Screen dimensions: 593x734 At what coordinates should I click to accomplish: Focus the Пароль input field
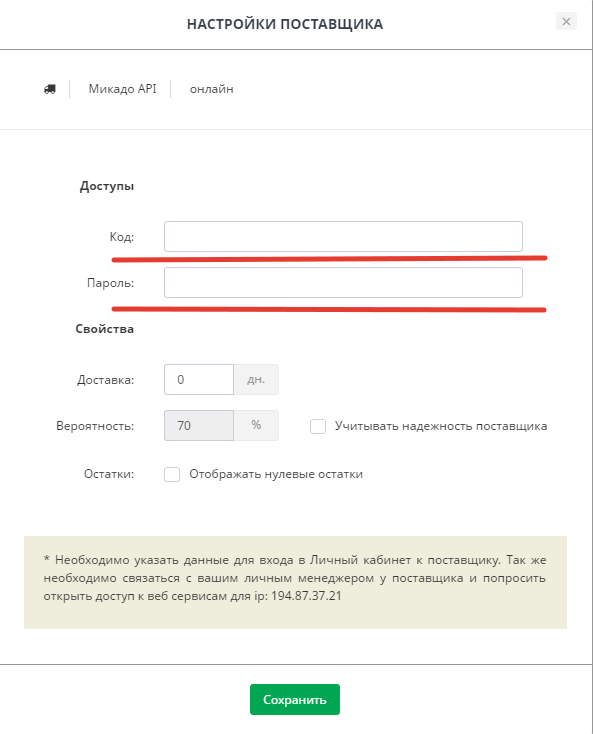point(343,282)
